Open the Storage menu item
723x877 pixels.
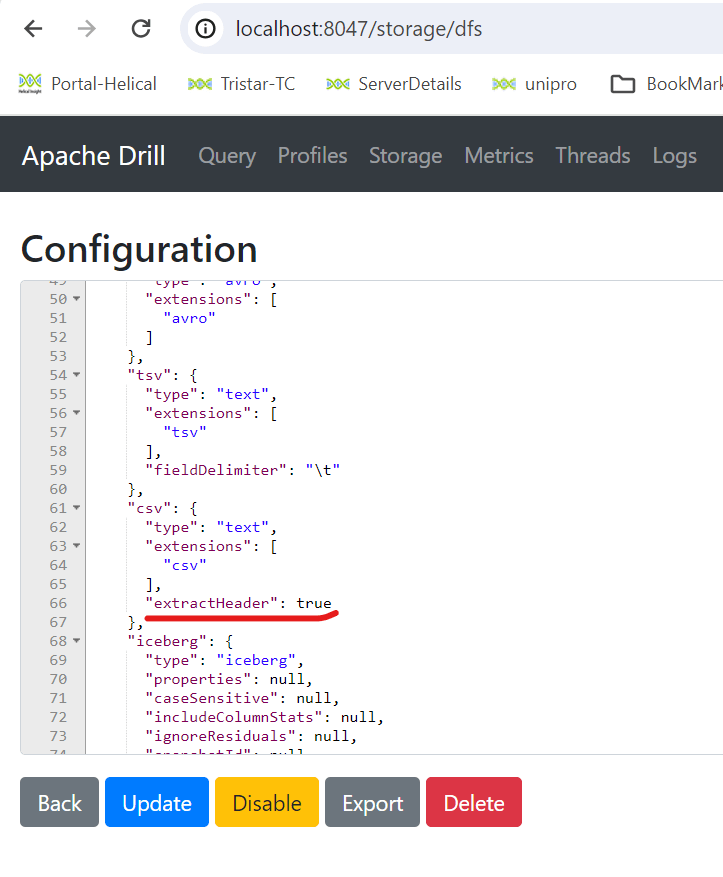(x=405, y=155)
